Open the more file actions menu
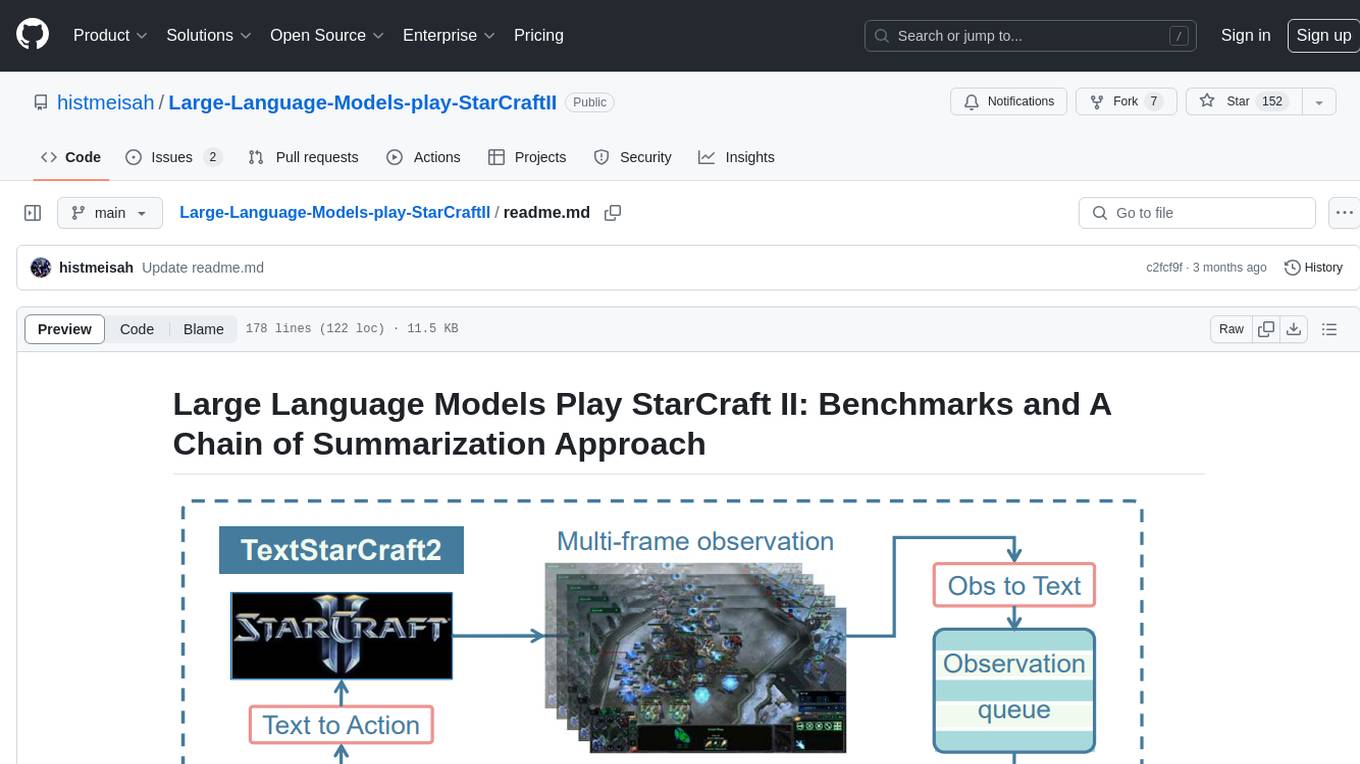The width and height of the screenshot is (1360, 764). pyautogui.click(x=1344, y=213)
